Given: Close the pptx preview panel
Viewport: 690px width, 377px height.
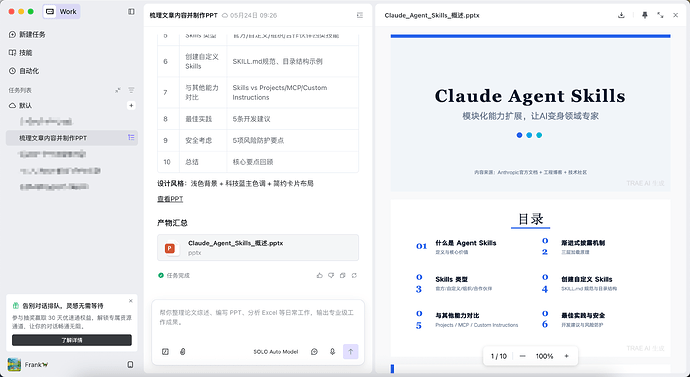Looking at the screenshot, I should (x=675, y=15).
